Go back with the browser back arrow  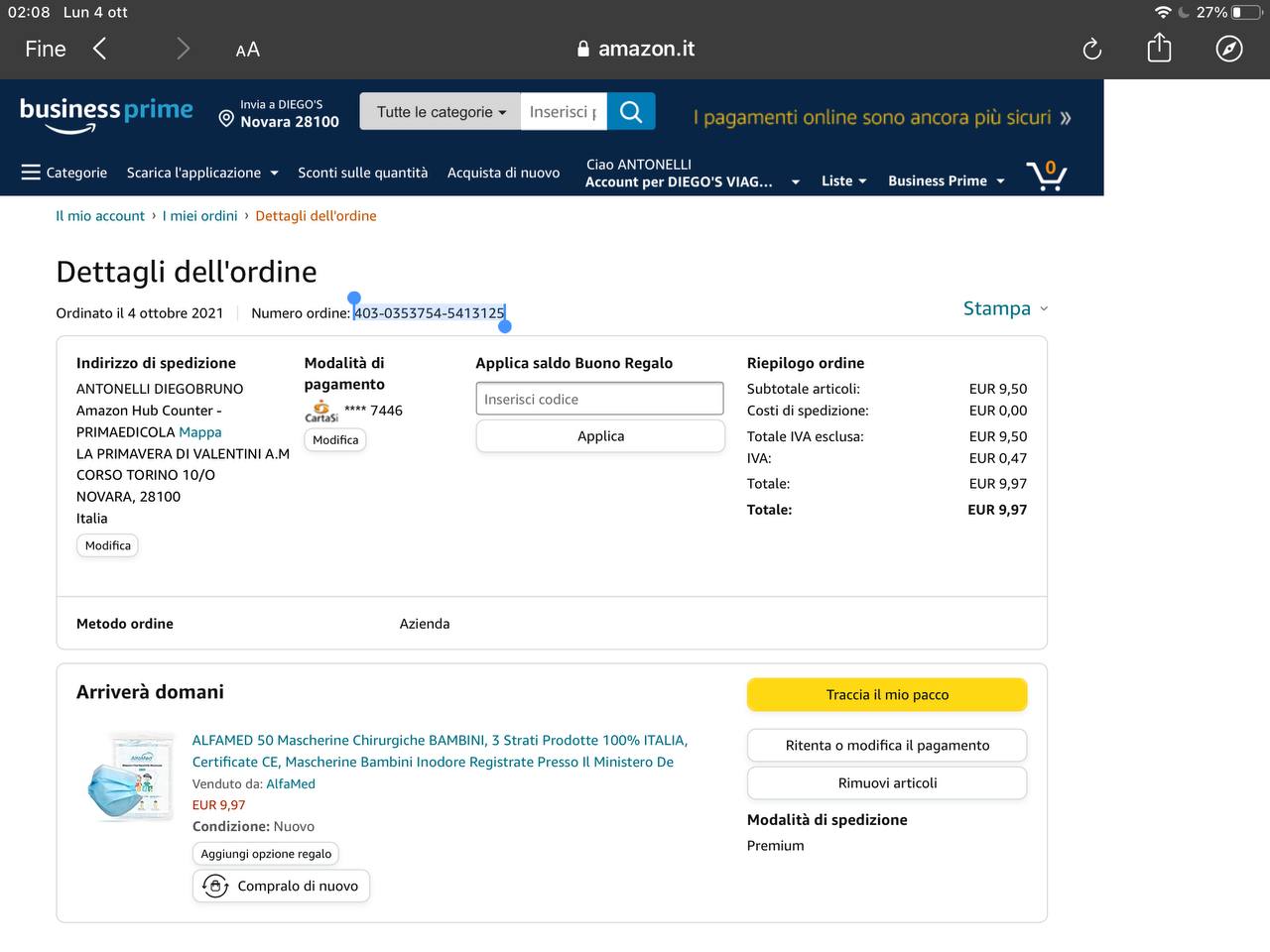(99, 49)
